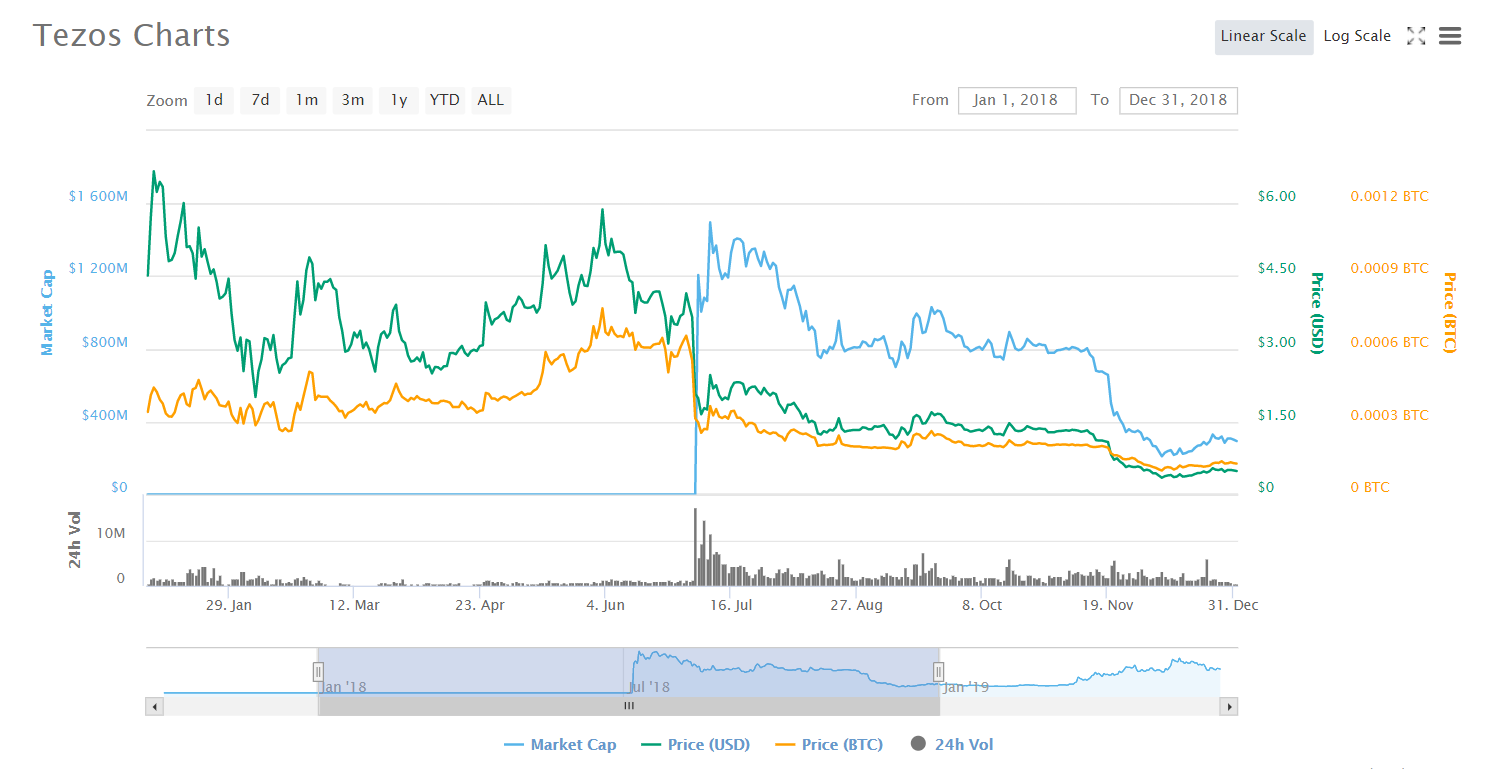Screen dimensions: 1490x769
Task: Click the Price (BTC) vertical axis title
Action: (x=1450, y=312)
